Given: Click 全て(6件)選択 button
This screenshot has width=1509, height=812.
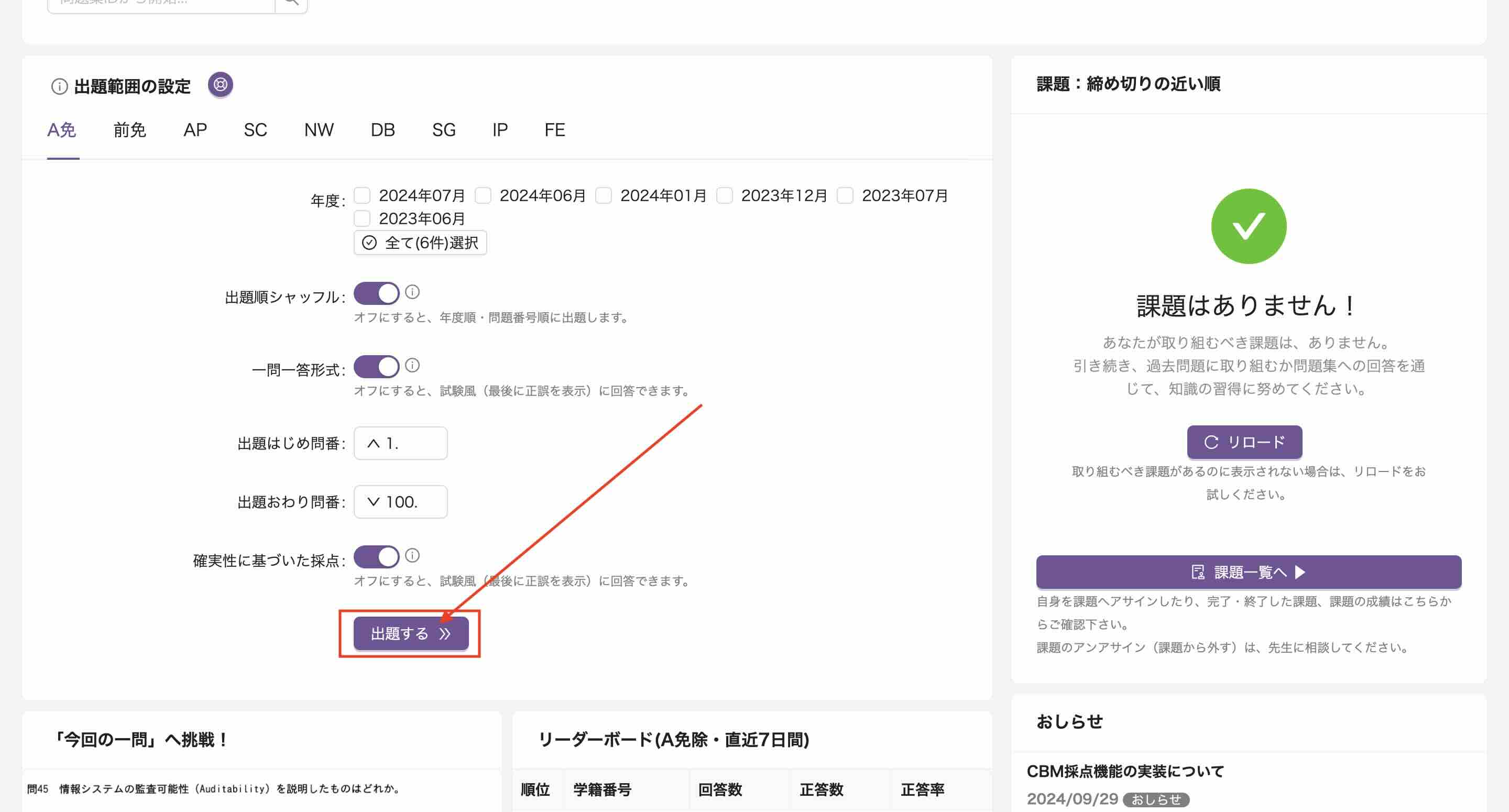Looking at the screenshot, I should [420, 243].
